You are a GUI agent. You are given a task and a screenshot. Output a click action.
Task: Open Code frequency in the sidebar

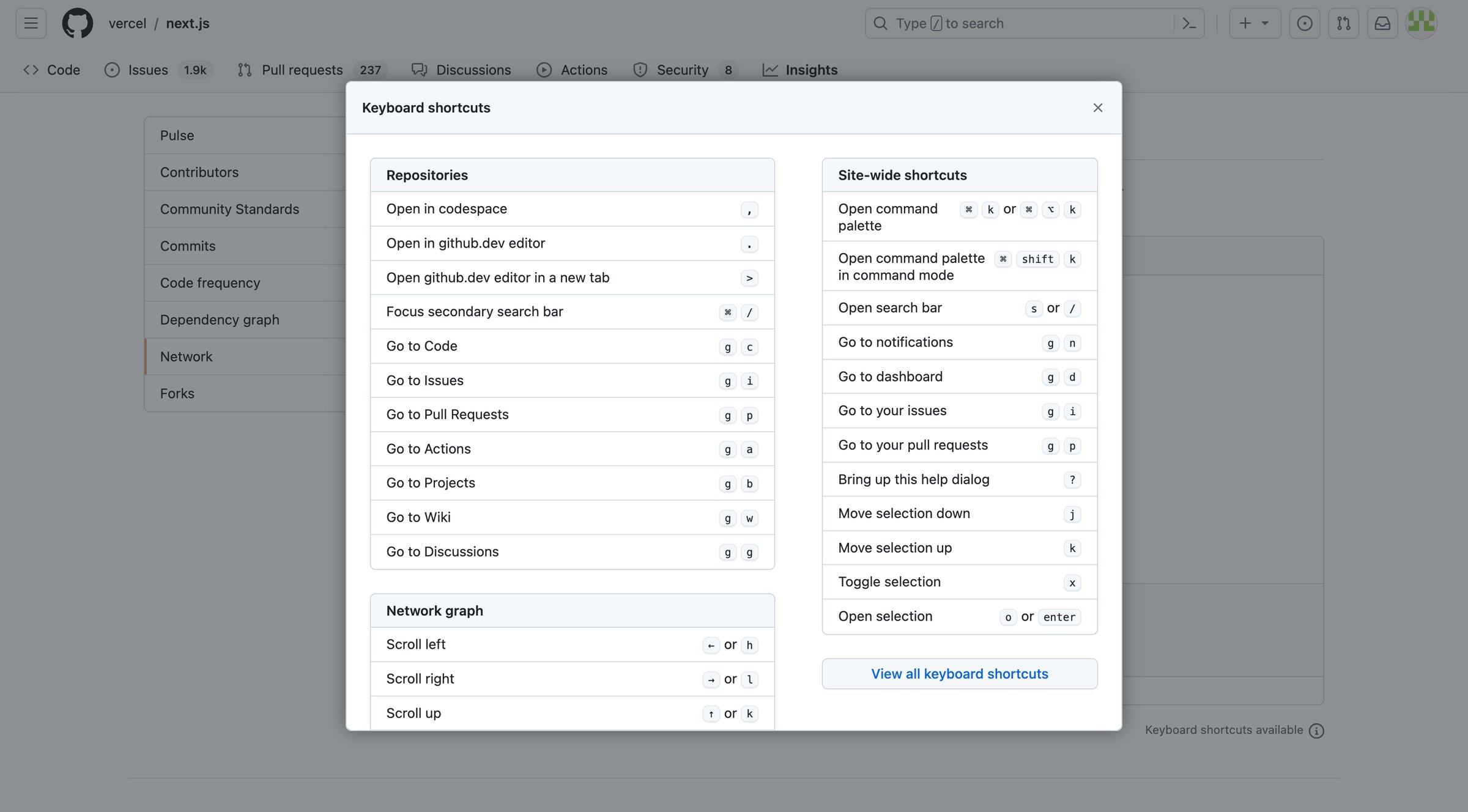pyautogui.click(x=245, y=282)
